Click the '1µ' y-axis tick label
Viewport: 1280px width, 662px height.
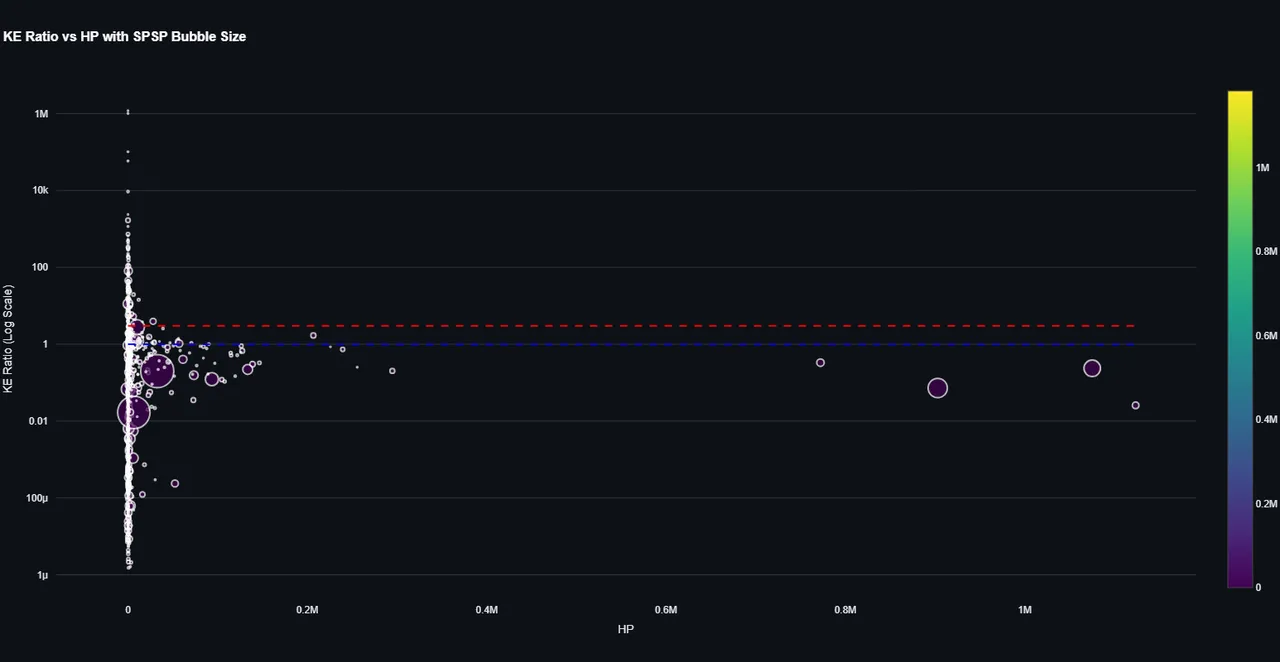(43, 575)
